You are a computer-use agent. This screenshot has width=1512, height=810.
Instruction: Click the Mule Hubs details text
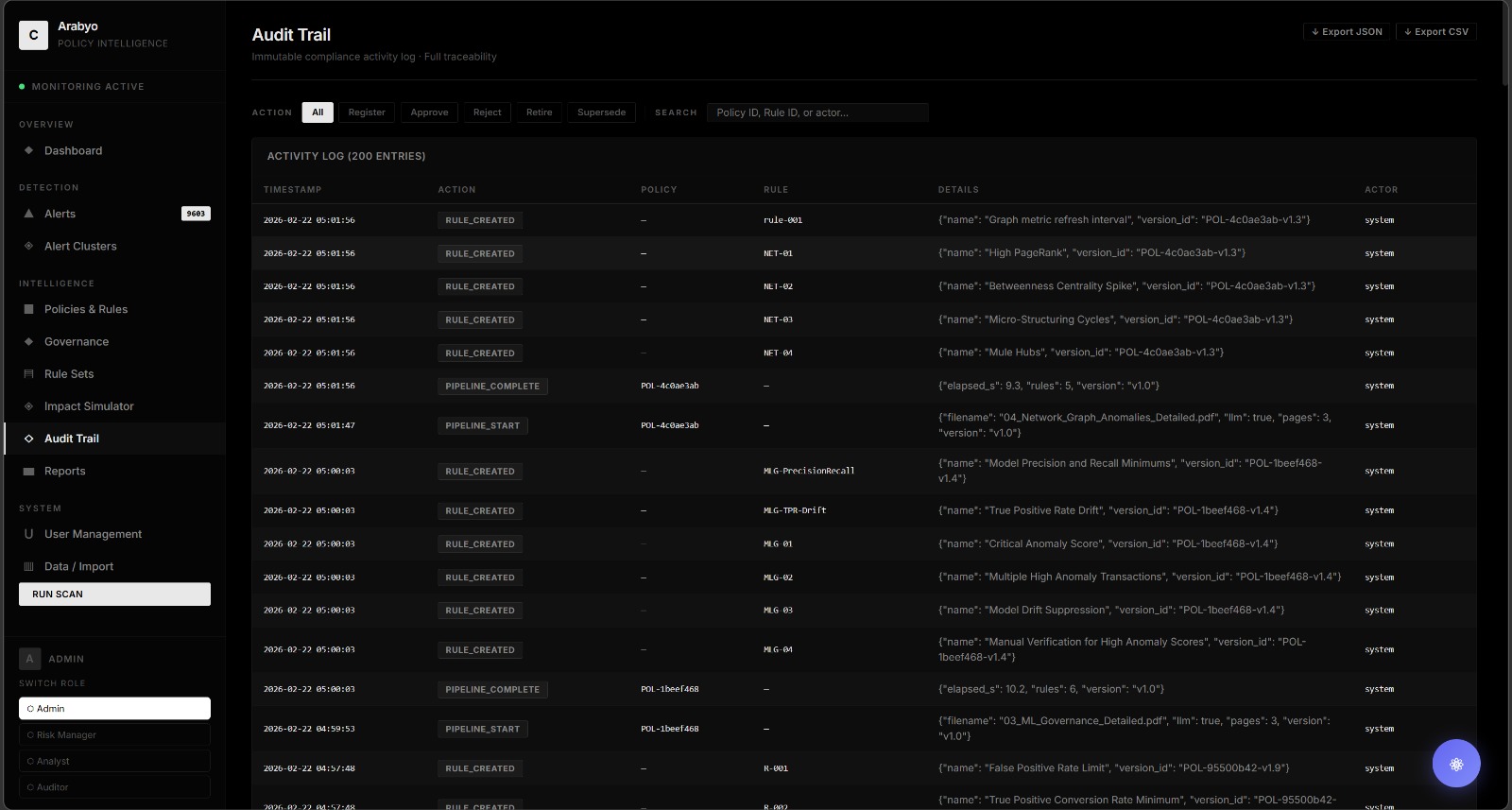click(1081, 353)
